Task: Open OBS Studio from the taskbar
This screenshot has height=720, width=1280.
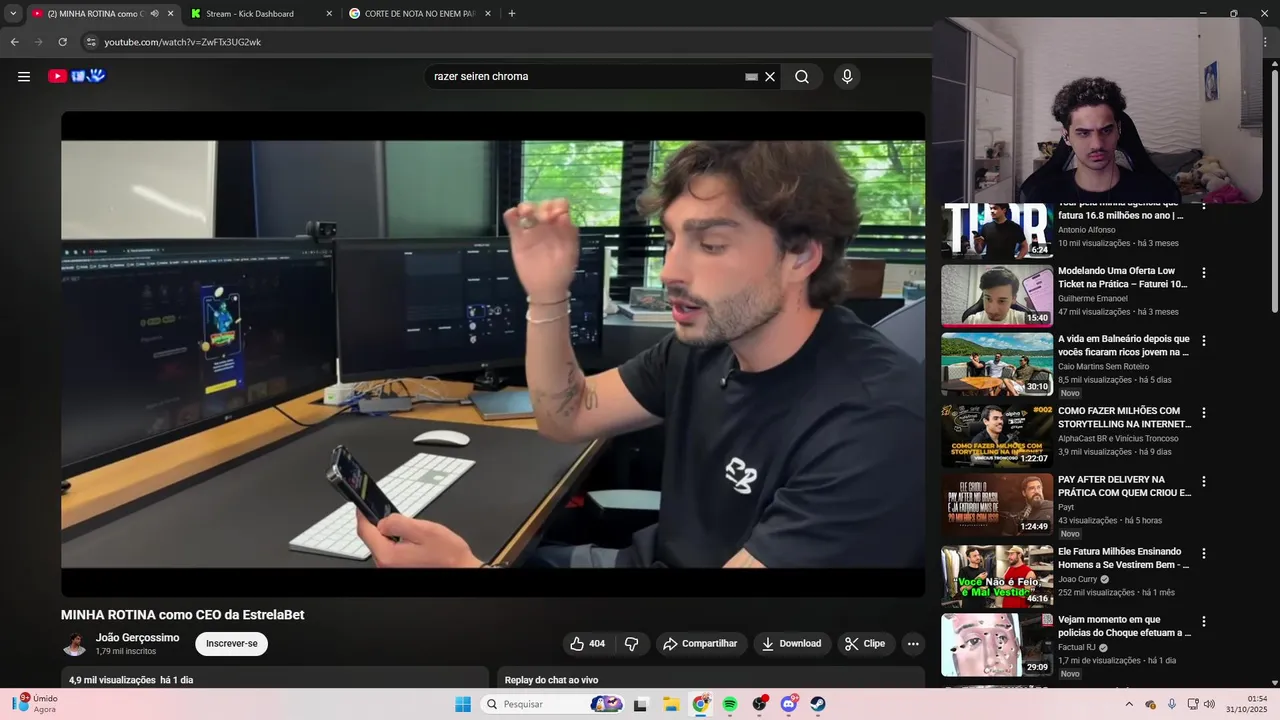Action: (760, 704)
